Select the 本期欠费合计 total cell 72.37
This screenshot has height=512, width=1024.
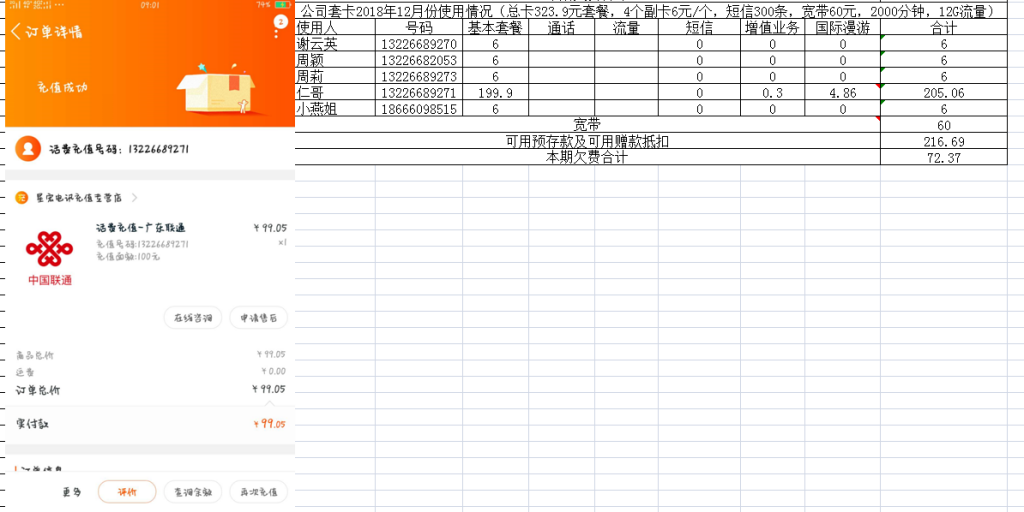pyautogui.click(x=943, y=158)
